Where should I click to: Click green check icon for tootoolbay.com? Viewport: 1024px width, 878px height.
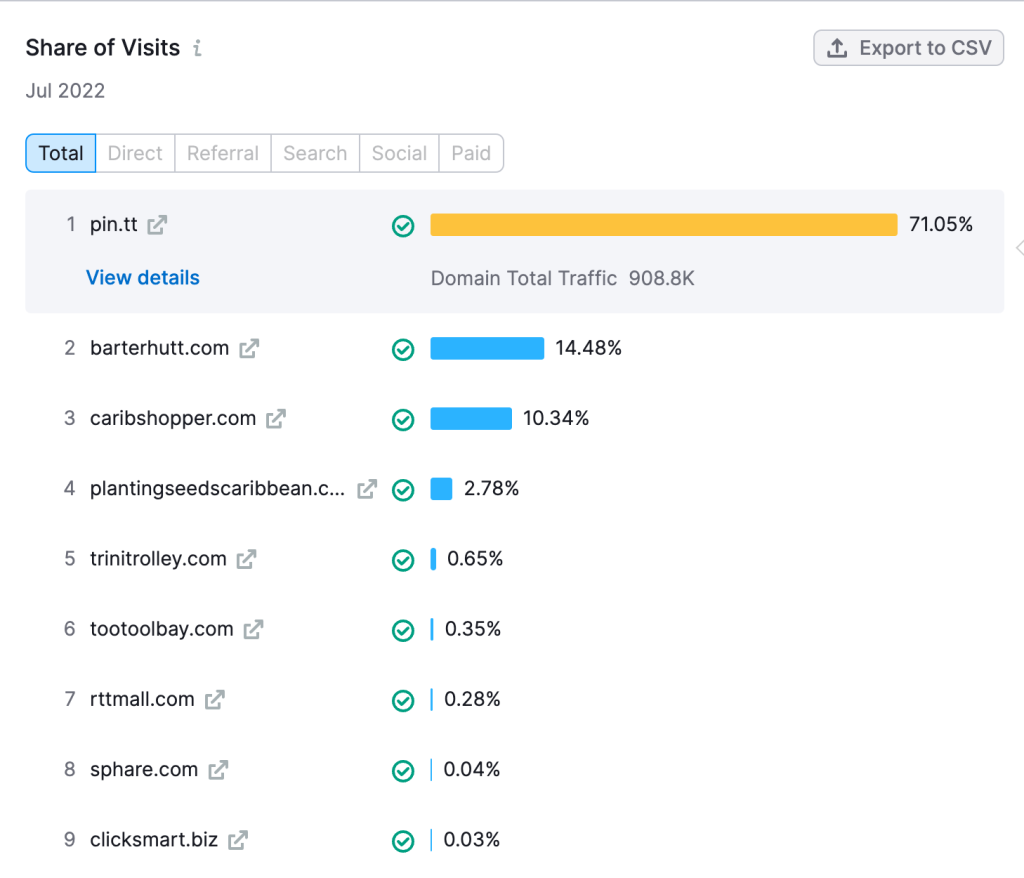(403, 630)
